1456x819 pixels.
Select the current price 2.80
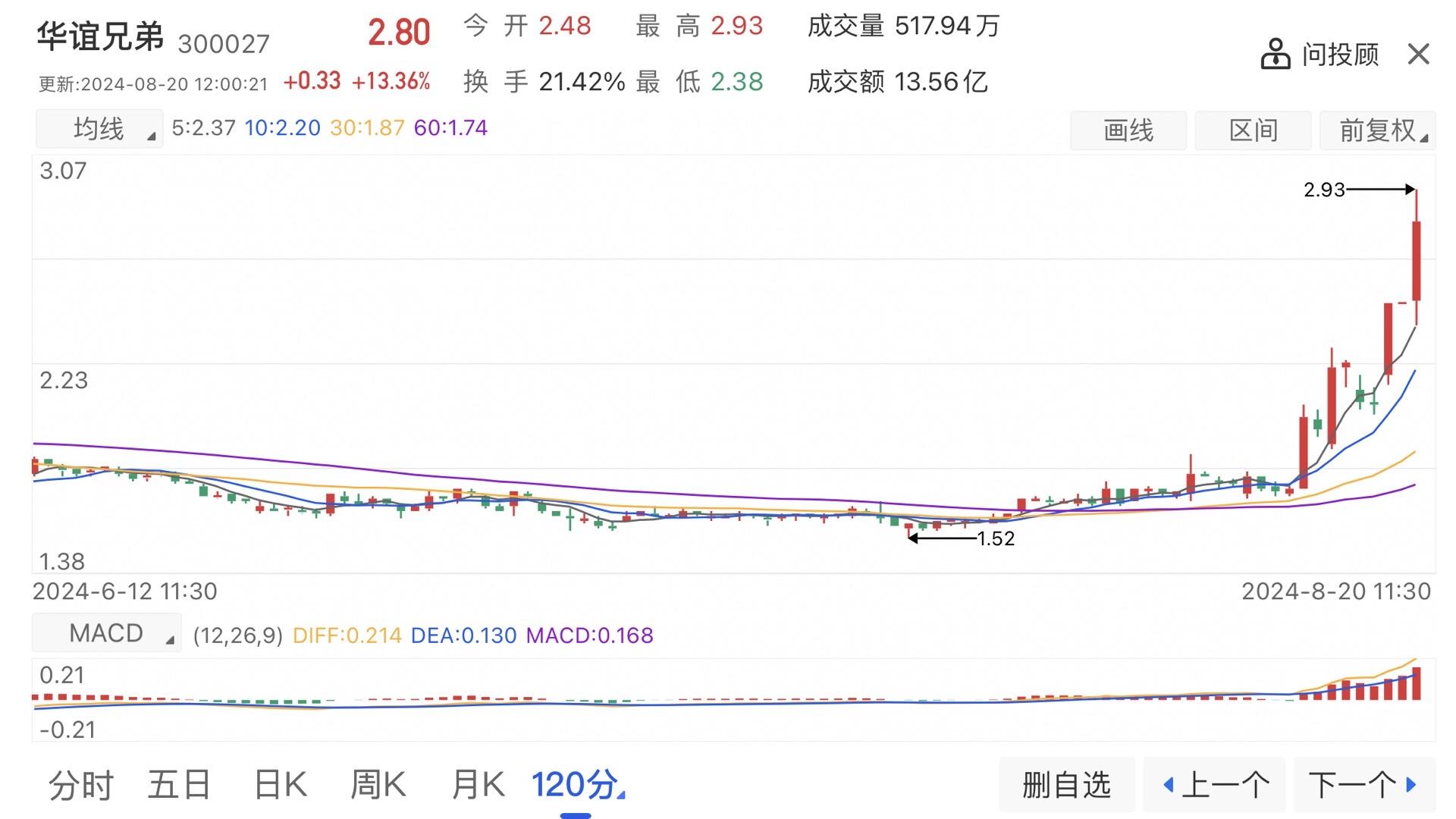point(399,33)
